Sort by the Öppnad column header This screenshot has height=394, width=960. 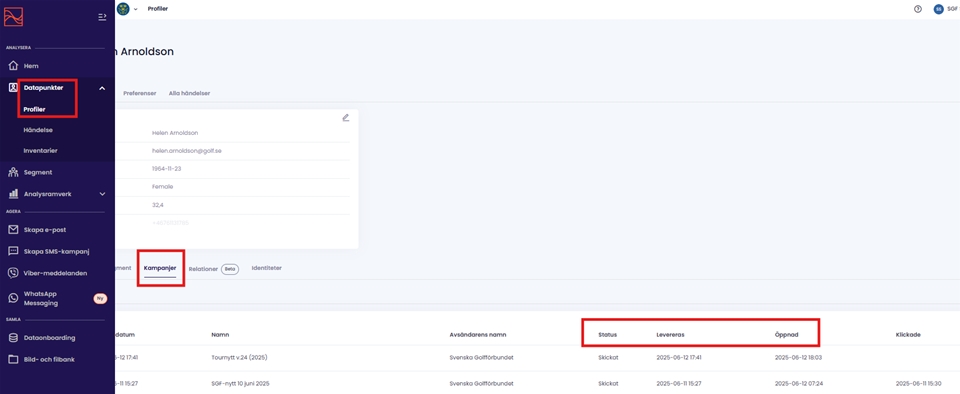[x=786, y=335]
